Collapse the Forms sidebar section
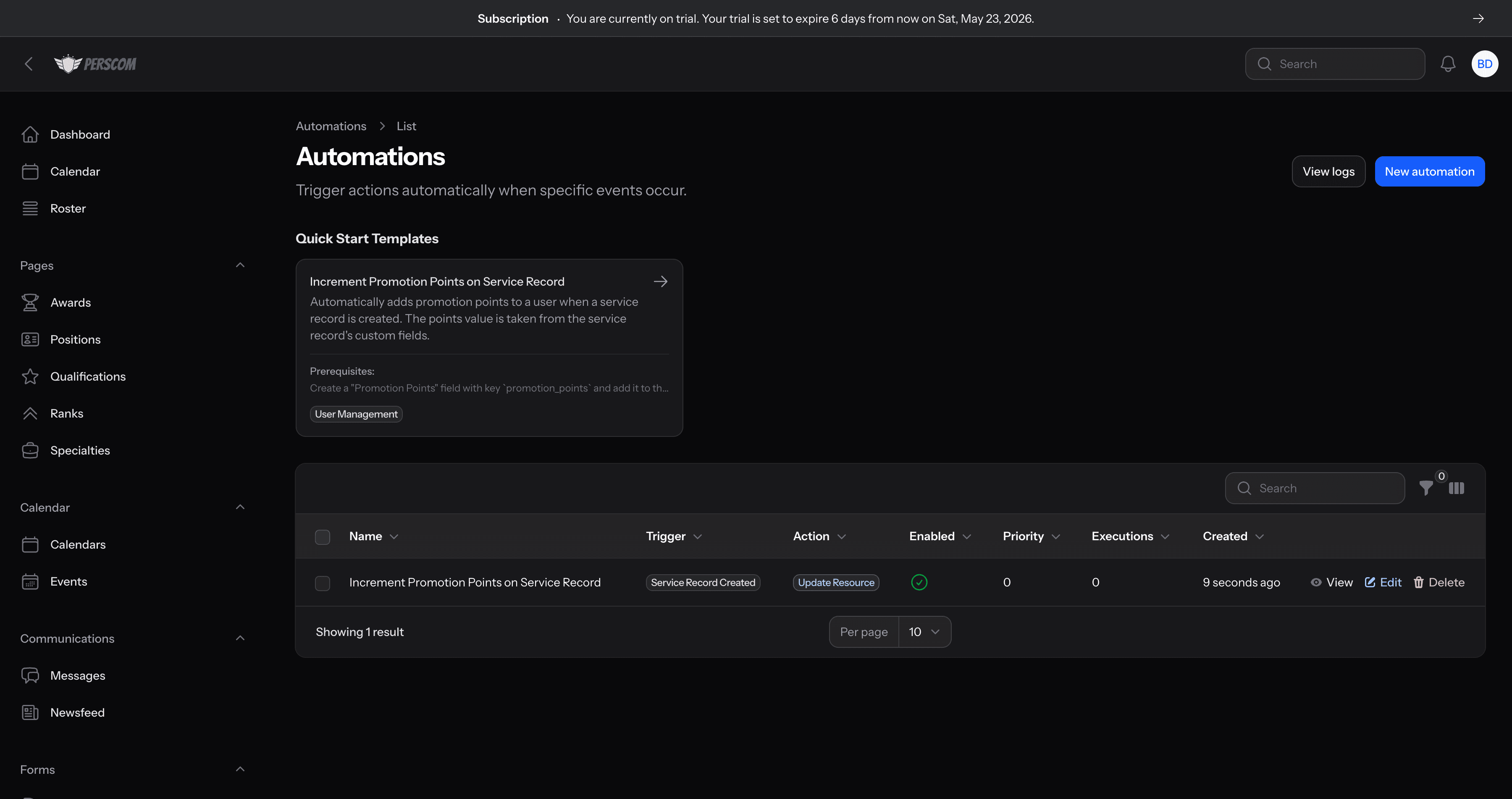 click(240, 769)
